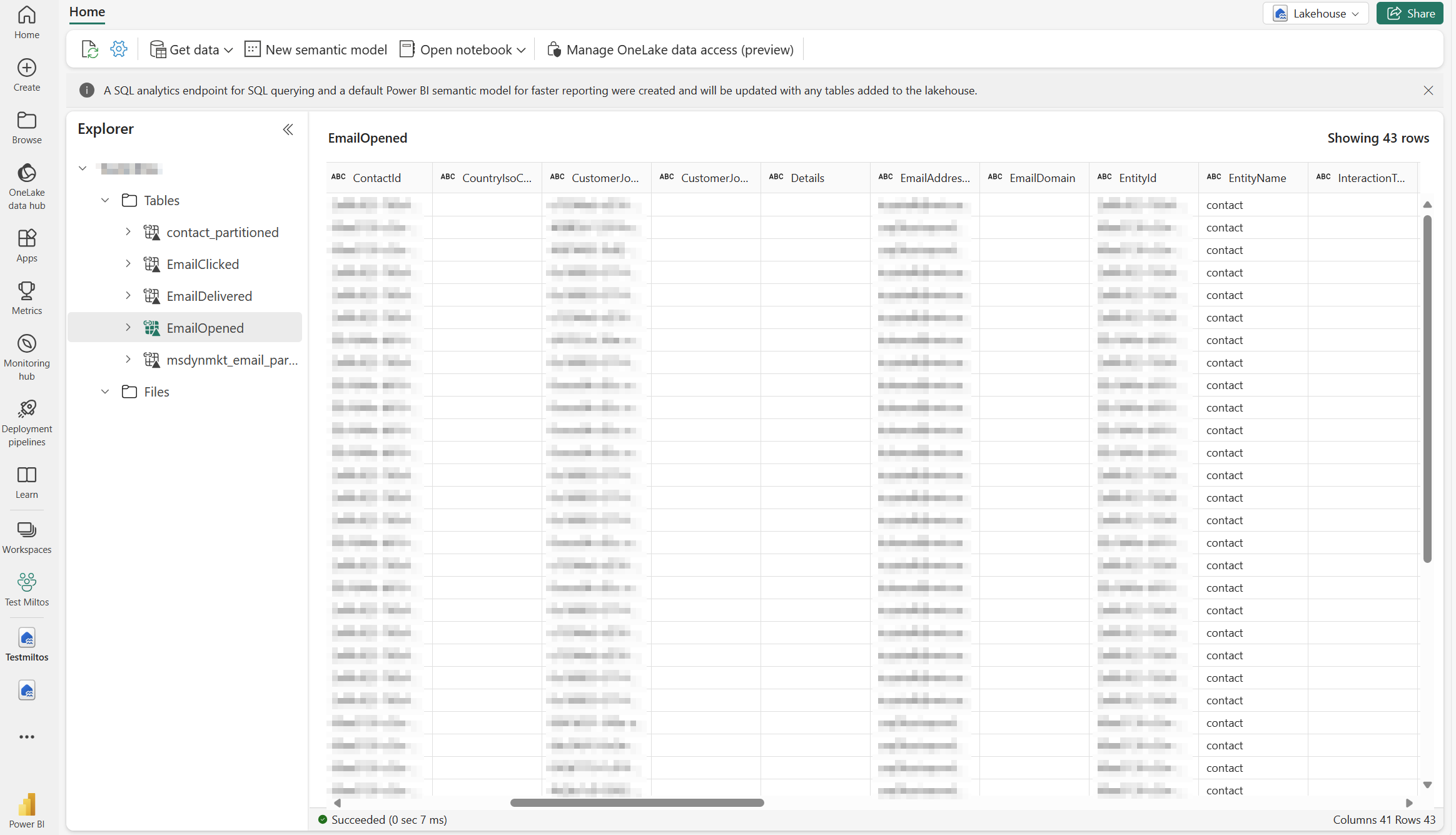Viewport: 1456px width, 835px height.
Task: Switch to the Home tab
Action: tap(87, 12)
